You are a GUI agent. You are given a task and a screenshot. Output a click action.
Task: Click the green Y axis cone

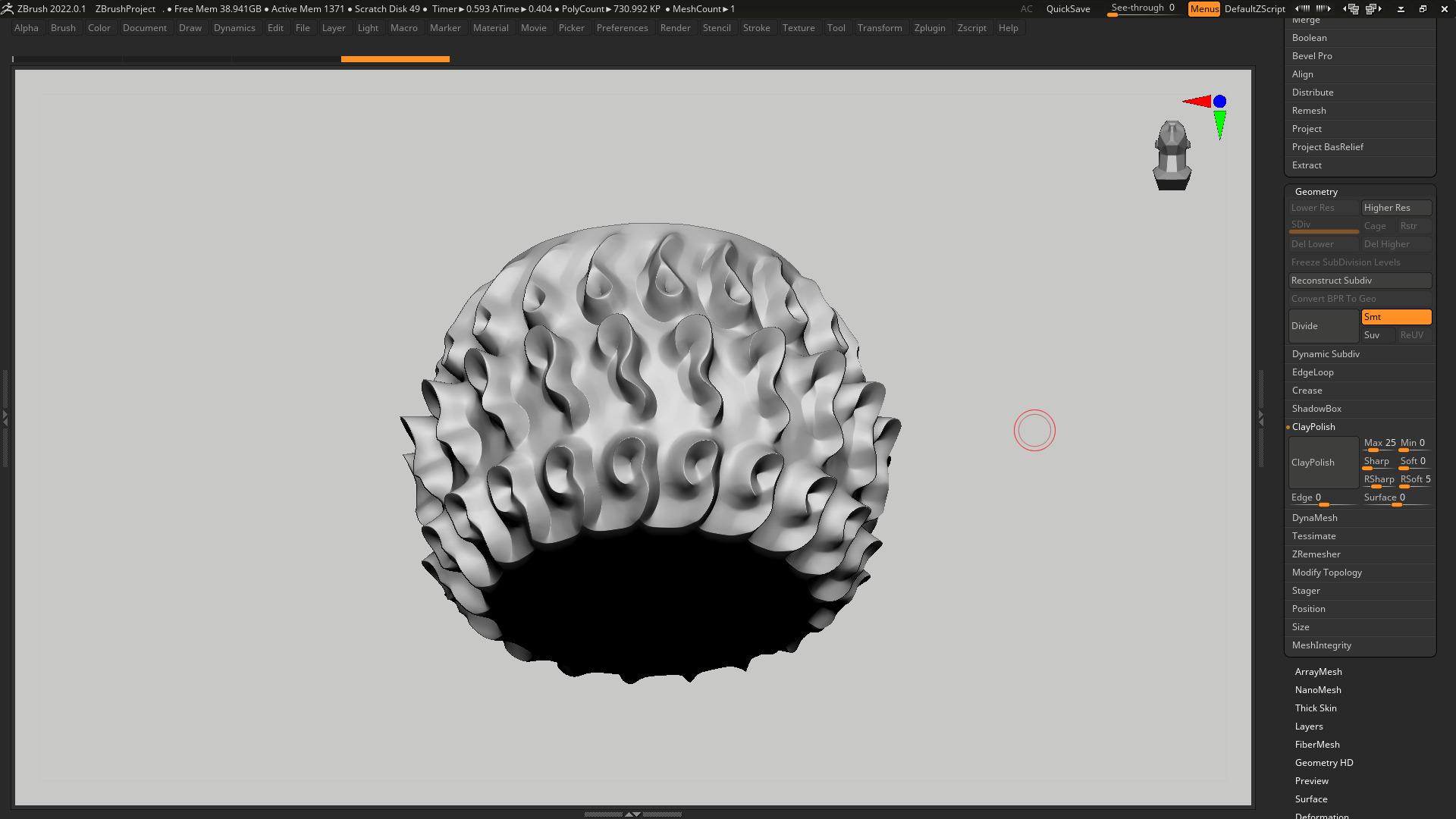coord(1219,124)
